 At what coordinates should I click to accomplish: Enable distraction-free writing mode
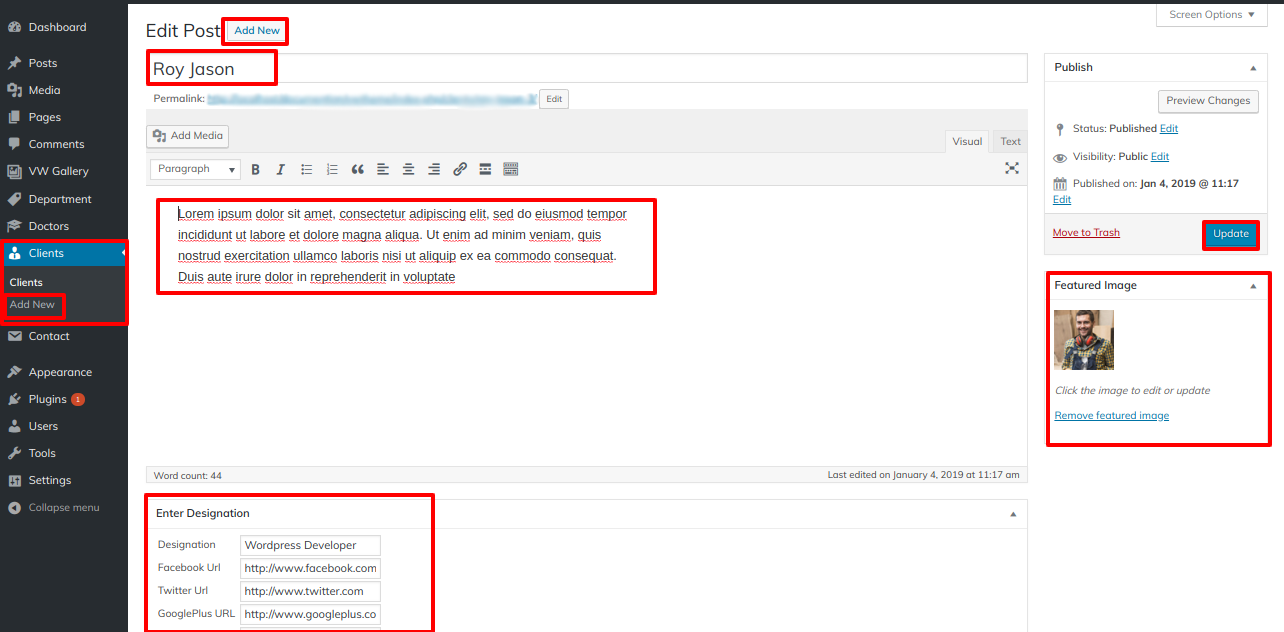pos(1012,169)
